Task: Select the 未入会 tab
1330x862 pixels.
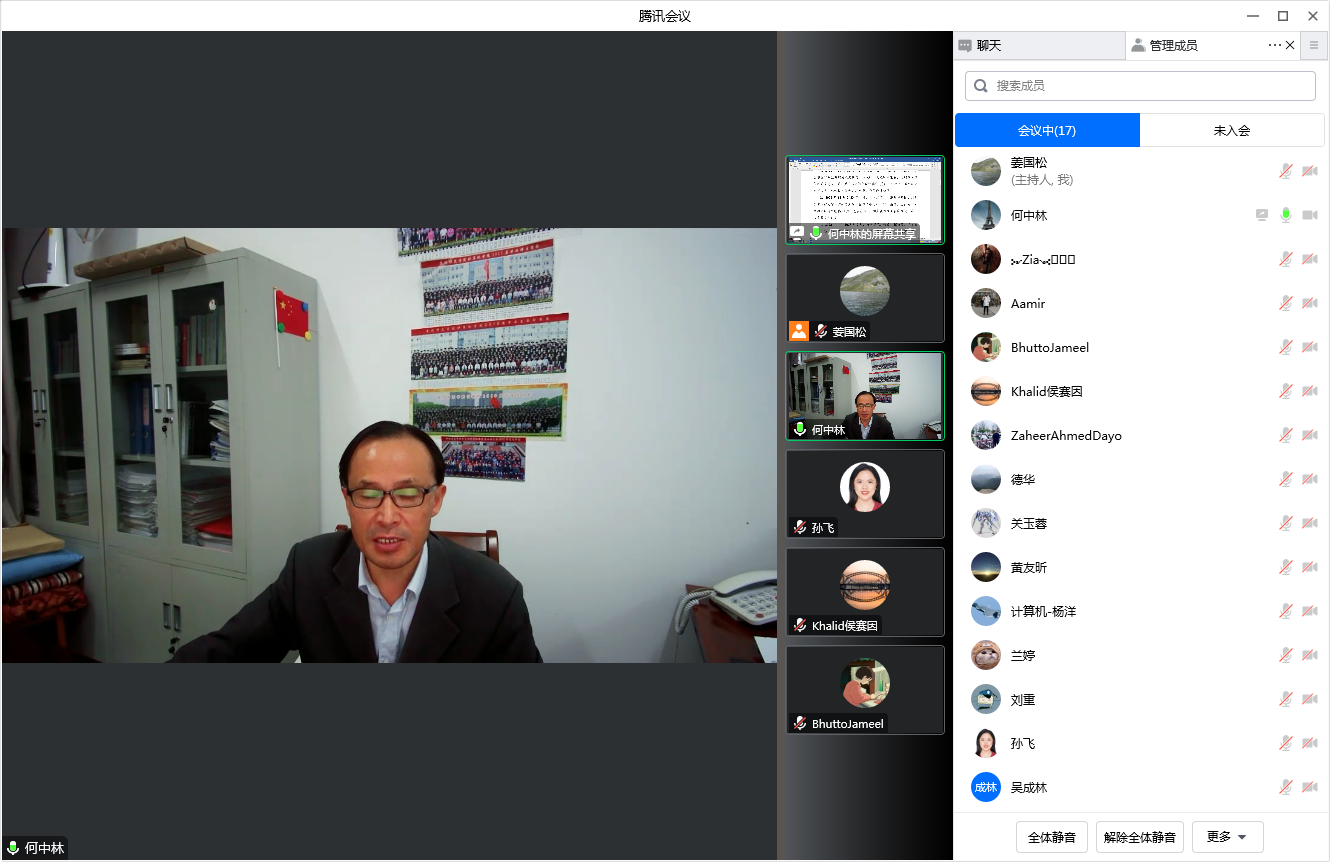Action: coord(1232,130)
